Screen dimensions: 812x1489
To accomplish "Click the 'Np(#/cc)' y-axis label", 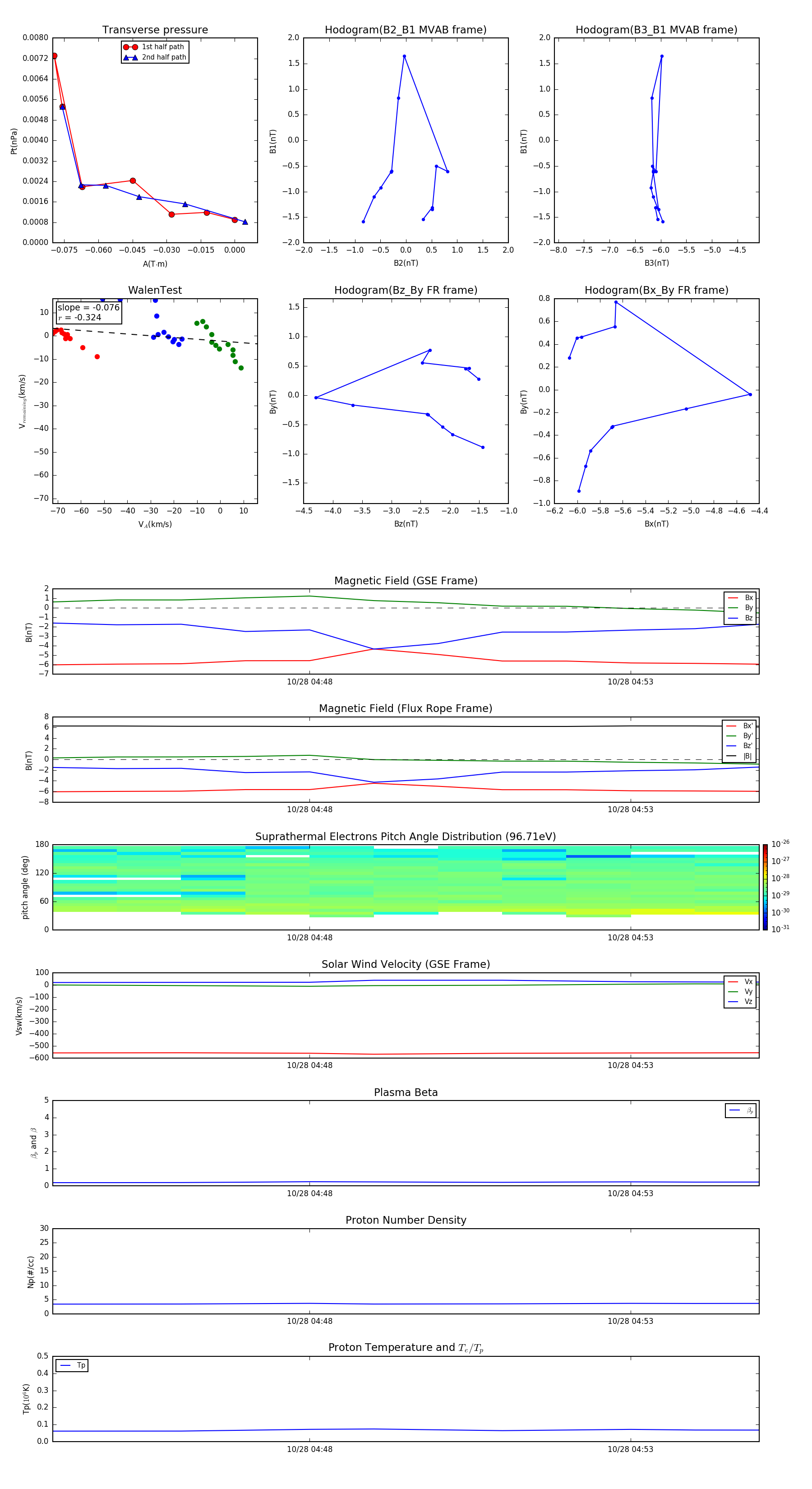I will [31, 1271].
